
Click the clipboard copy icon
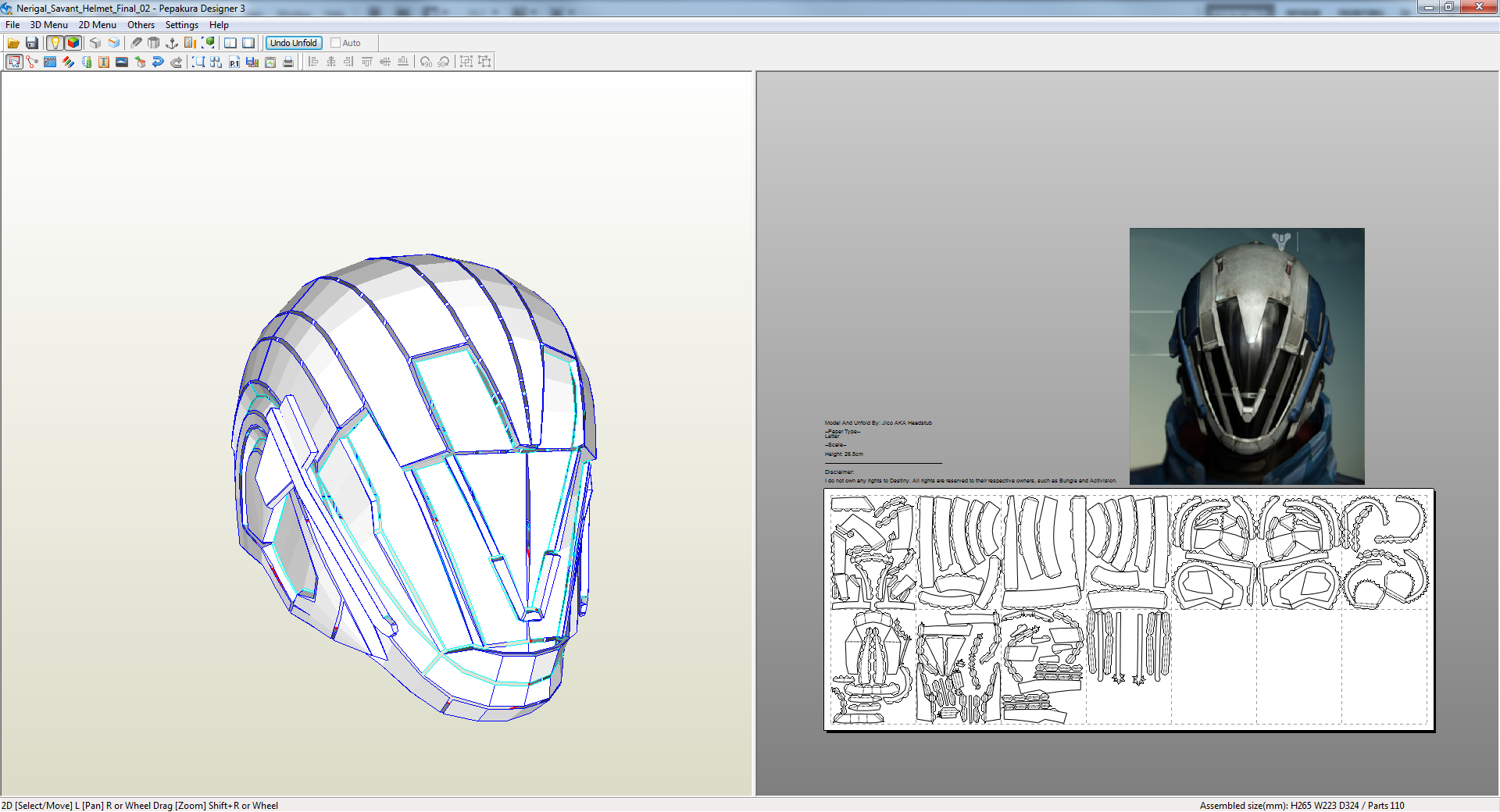point(270,62)
